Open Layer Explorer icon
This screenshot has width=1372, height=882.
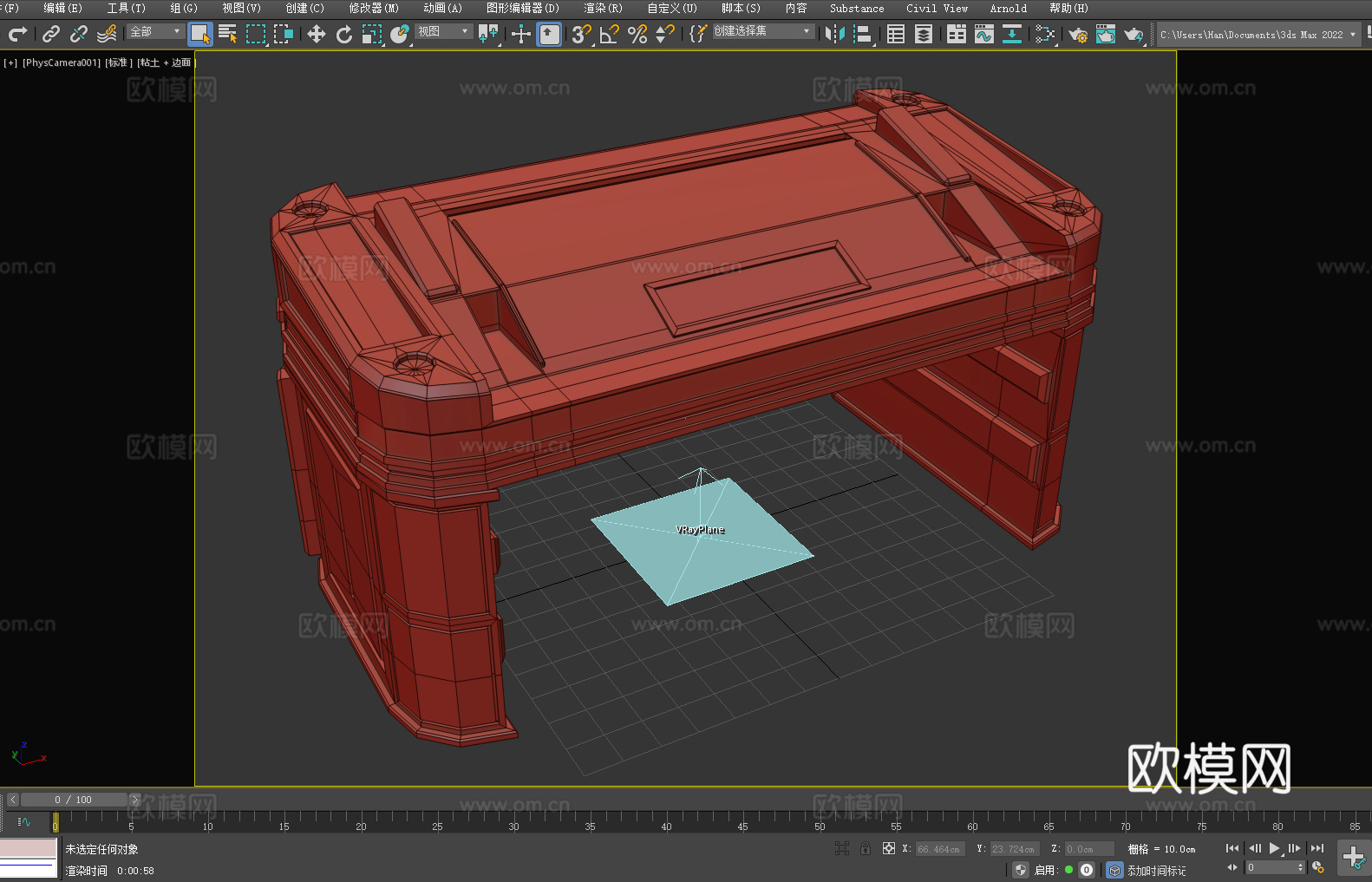click(x=924, y=34)
